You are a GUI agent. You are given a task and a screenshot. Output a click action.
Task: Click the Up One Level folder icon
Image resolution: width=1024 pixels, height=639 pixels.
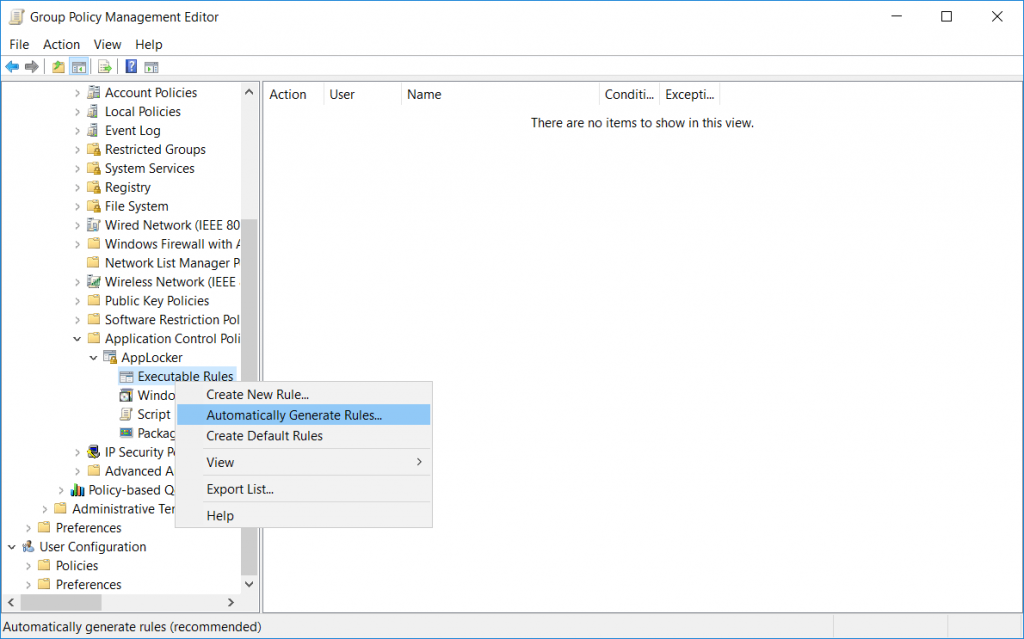(58, 67)
